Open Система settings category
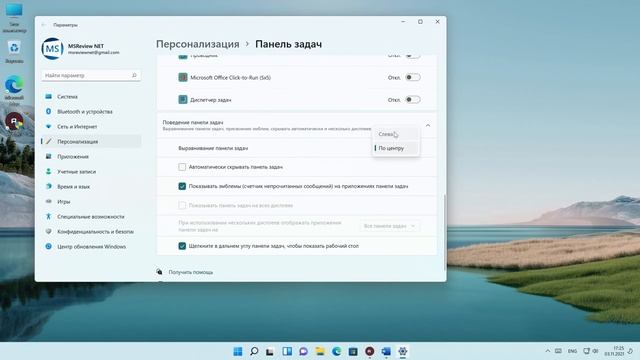 coord(91,96)
